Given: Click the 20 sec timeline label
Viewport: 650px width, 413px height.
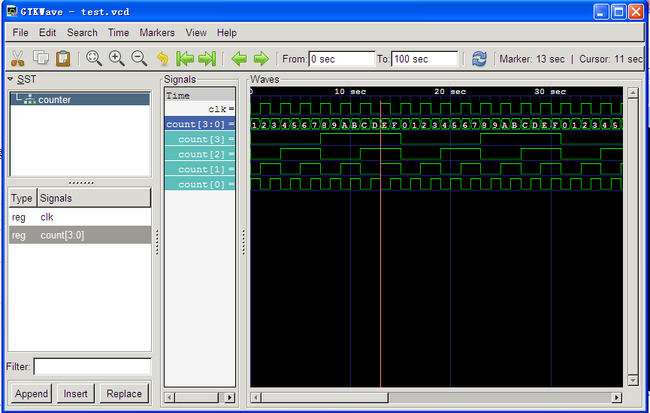Looking at the screenshot, I should (x=450, y=91).
